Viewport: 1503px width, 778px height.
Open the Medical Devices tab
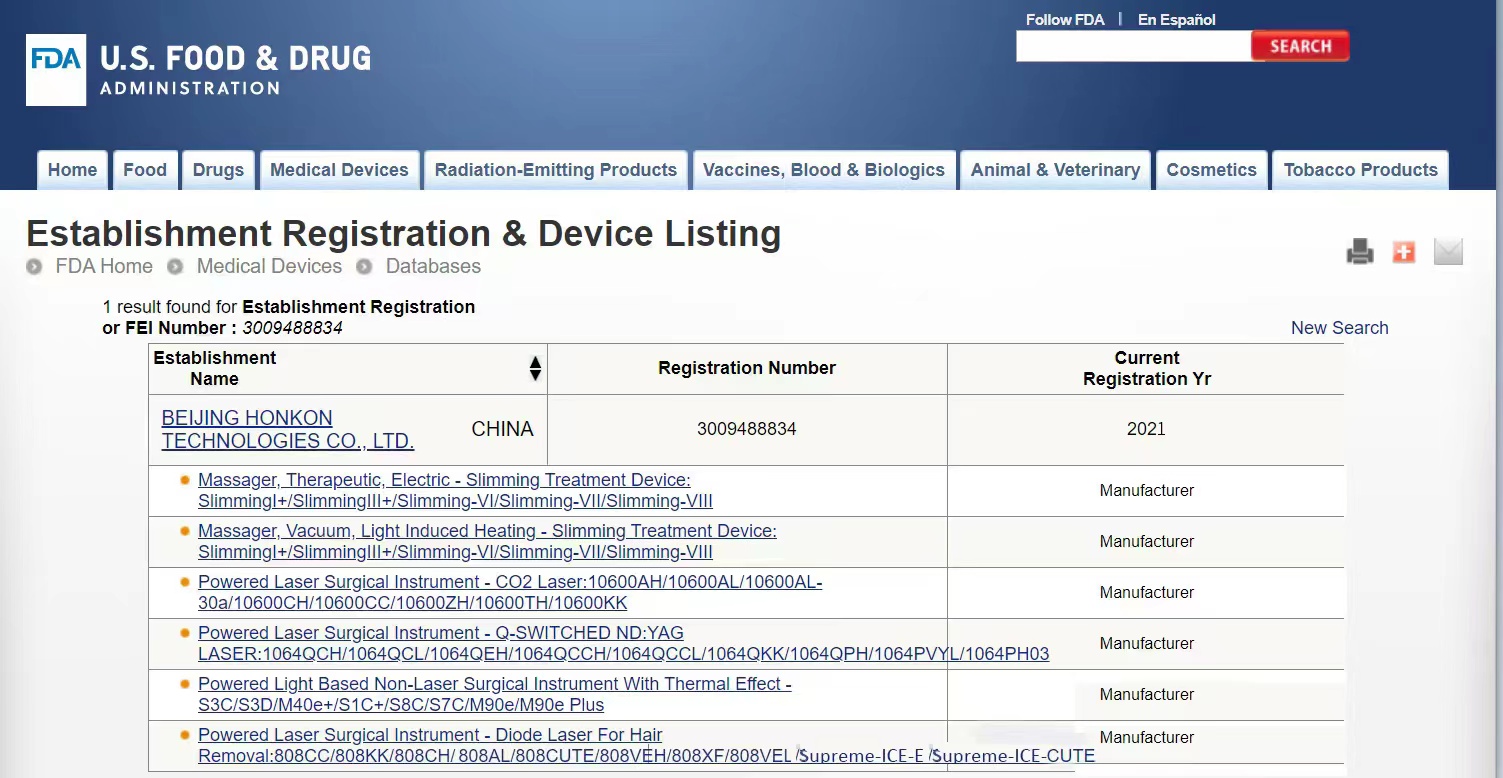coord(339,170)
